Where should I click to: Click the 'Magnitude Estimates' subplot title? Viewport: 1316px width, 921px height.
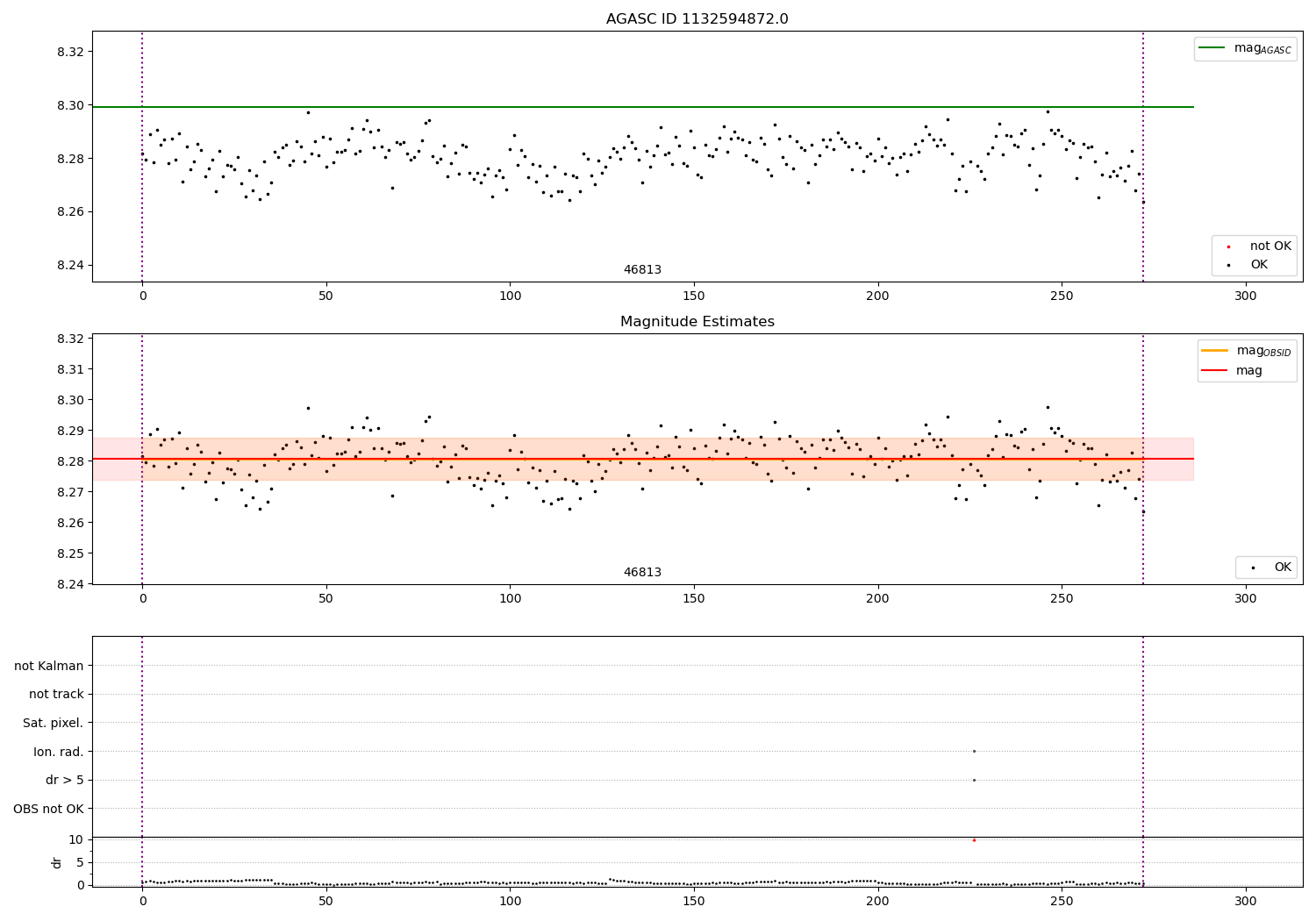coord(697,322)
